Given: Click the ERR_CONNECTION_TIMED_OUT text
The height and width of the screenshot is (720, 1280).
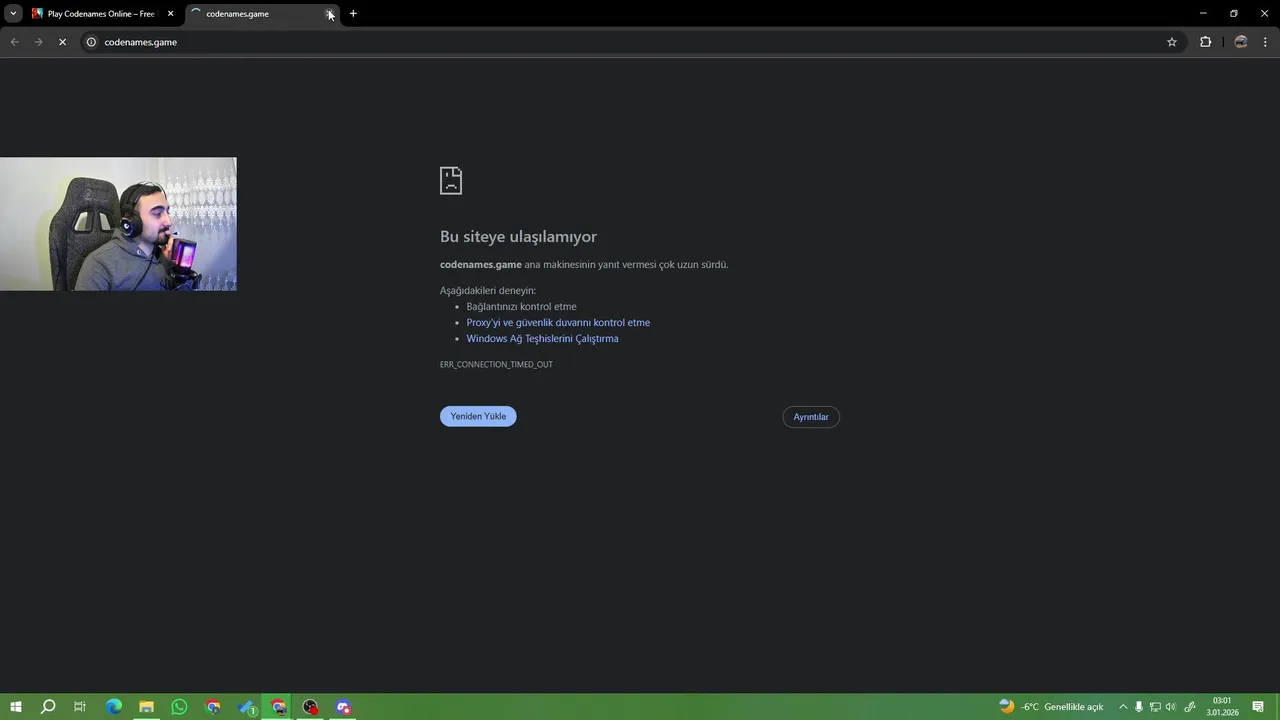Looking at the screenshot, I should coord(496,365).
